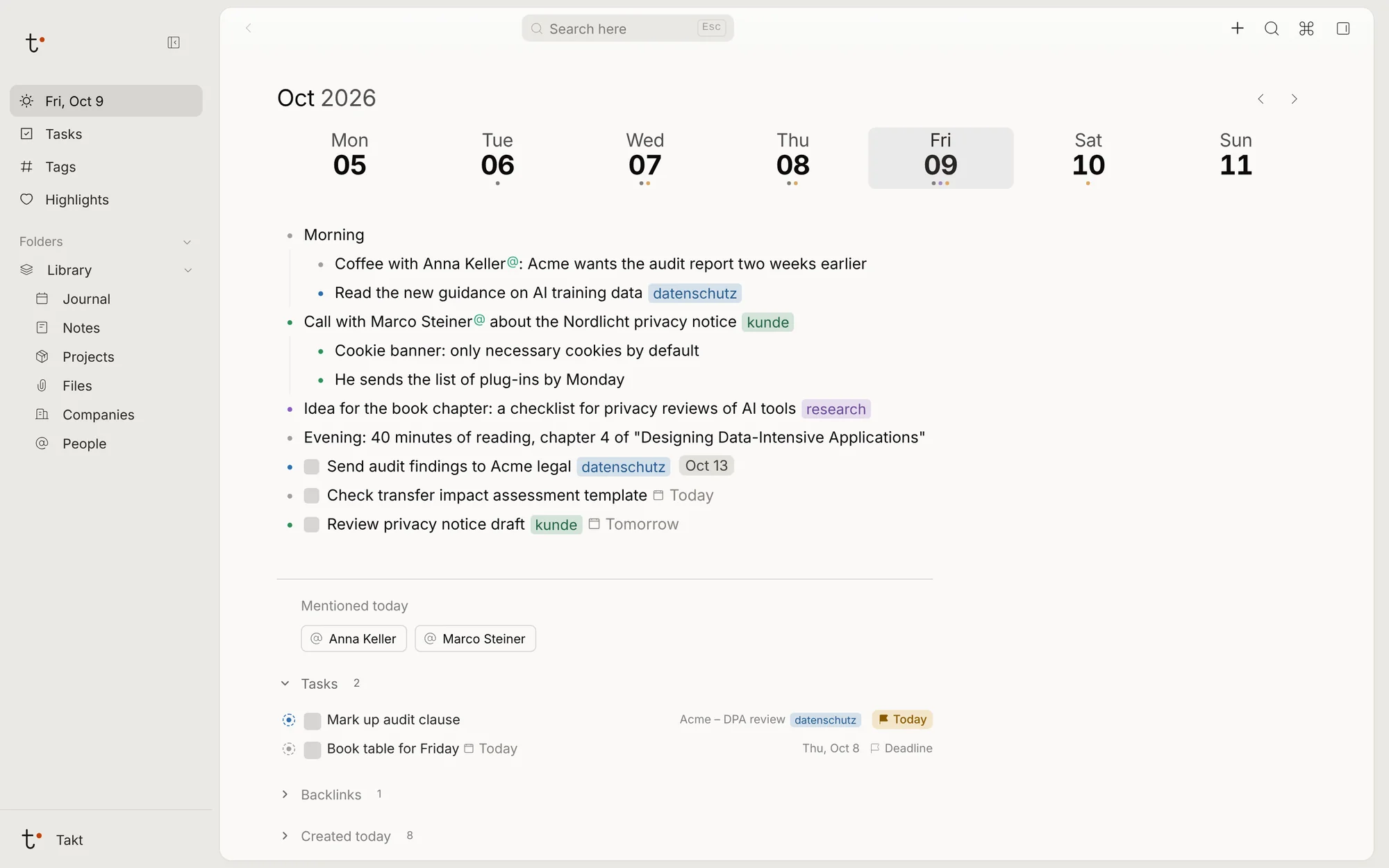Image resolution: width=1389 pixels, height=868 pixels.
Task: Click the status icon beside Mark up audit clause
Action: (x=289, y=720)
